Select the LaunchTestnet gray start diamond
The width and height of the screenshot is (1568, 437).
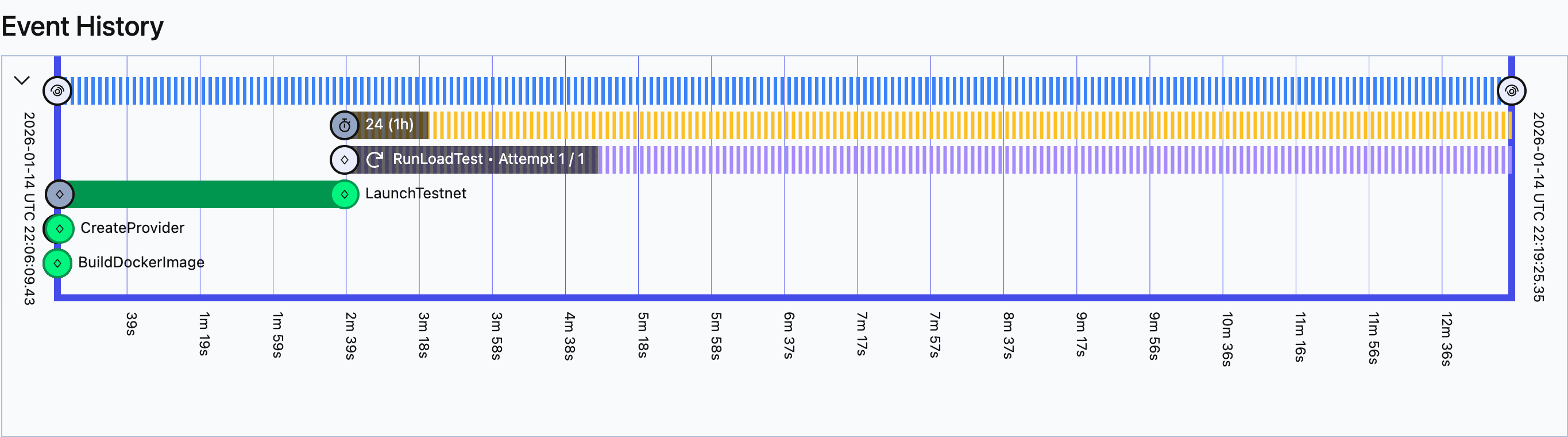click(60, 194)
